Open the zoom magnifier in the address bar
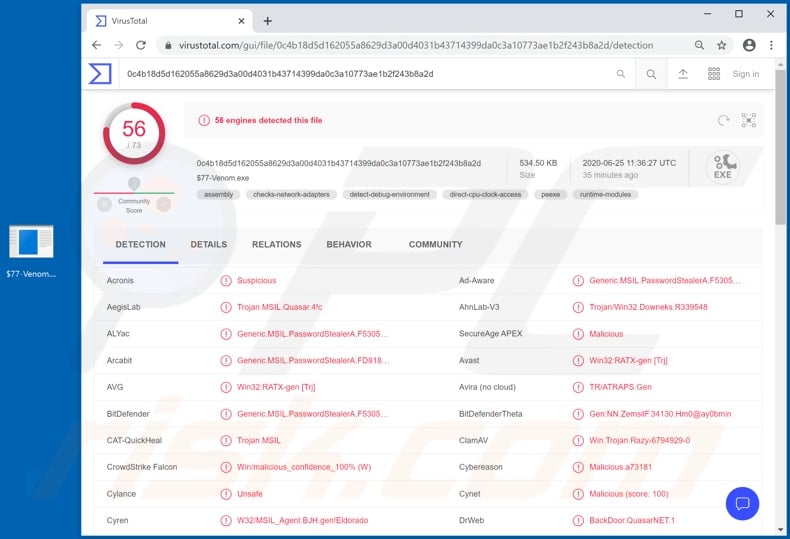This screenshot has height=539, width=790. (x=699, y=45)
